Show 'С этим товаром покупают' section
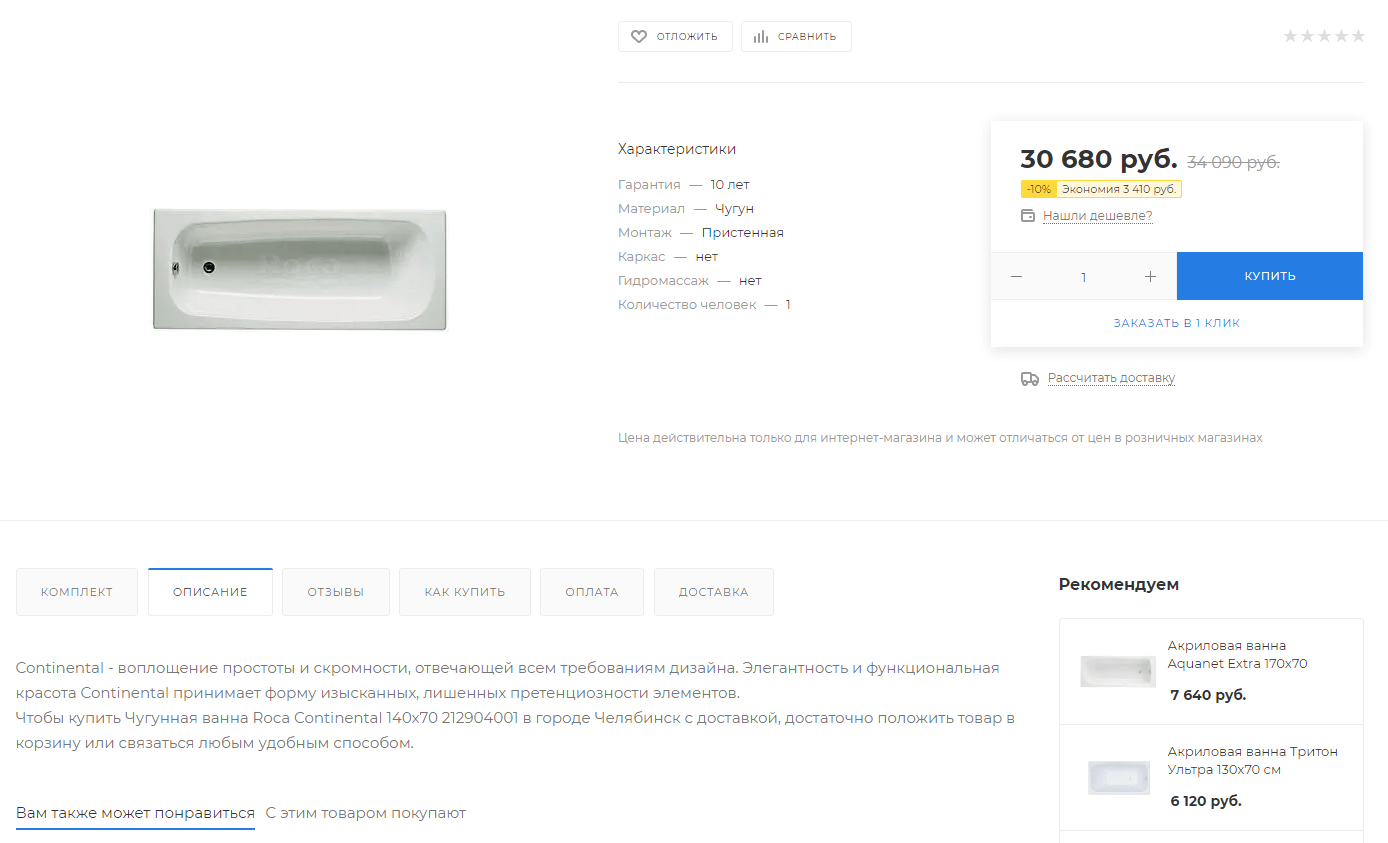 tap(365, 813)
